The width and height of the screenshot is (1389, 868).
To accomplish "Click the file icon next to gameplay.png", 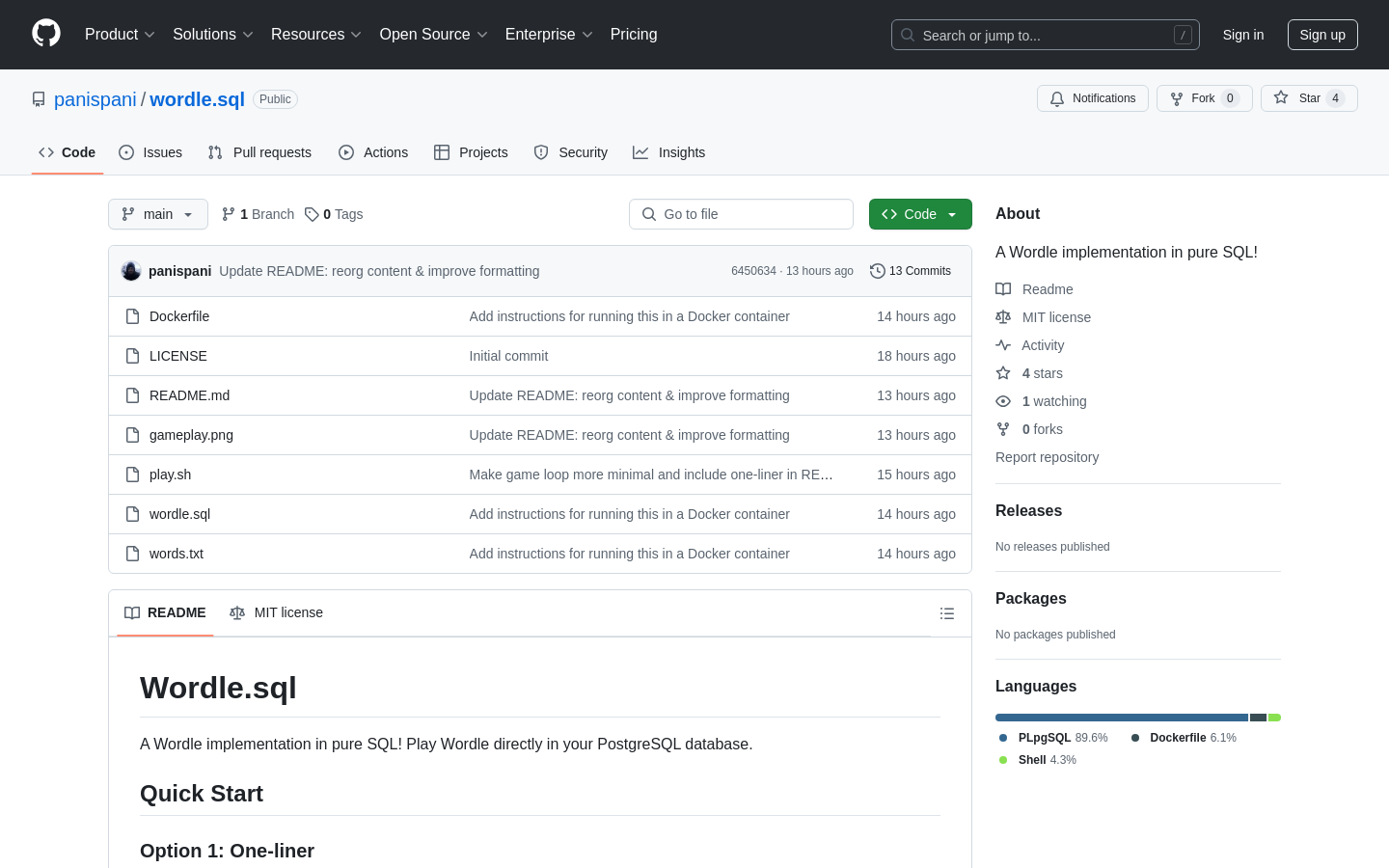I will point(133,435).
